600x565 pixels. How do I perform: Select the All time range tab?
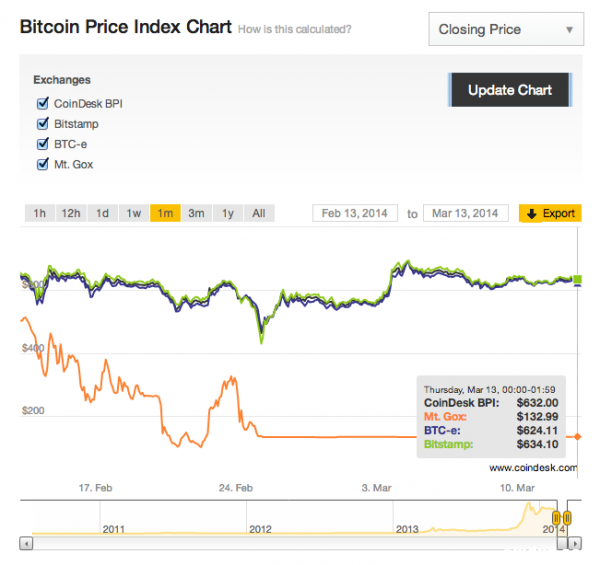[258, 213]
